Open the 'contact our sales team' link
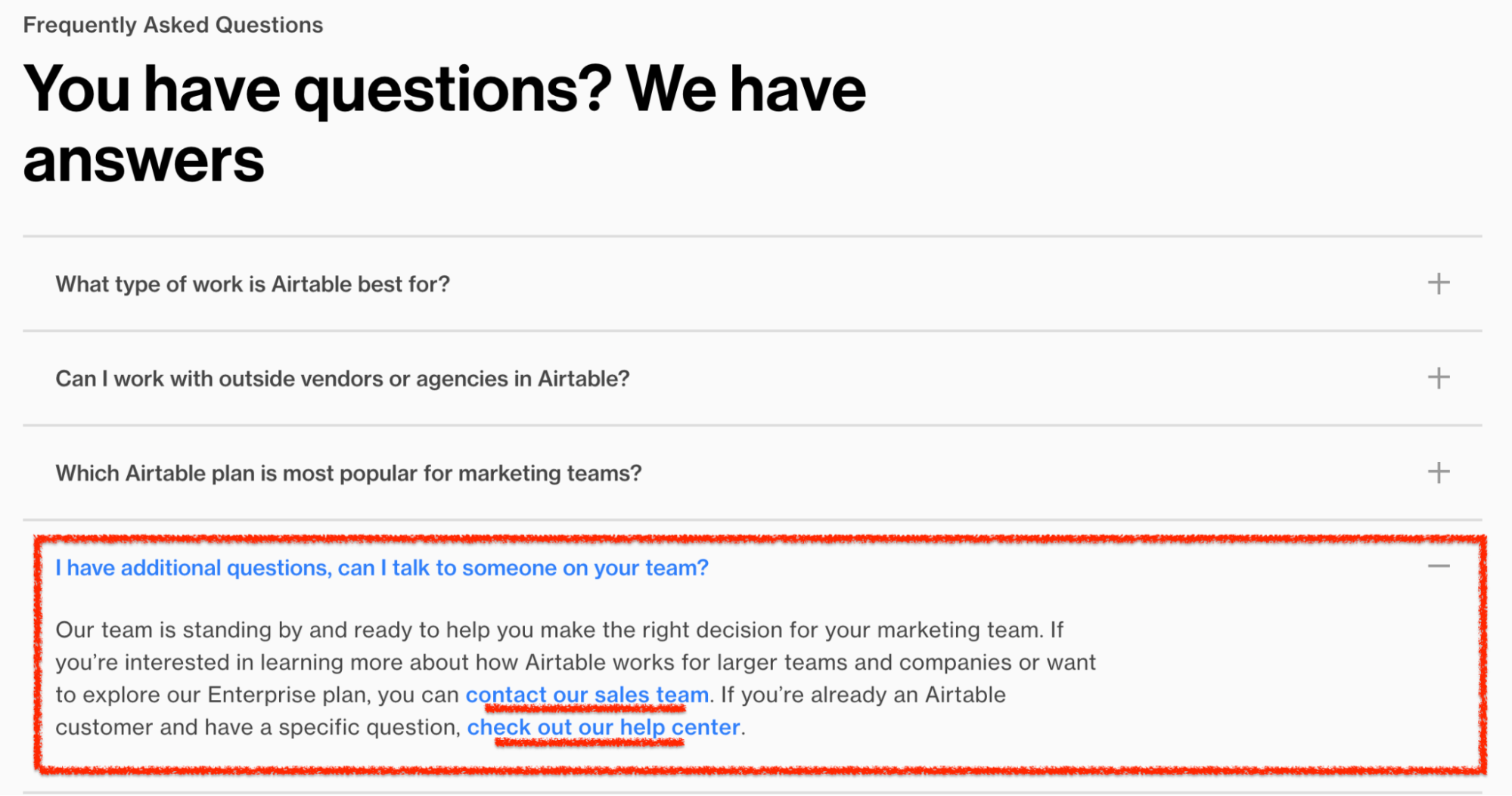1512x796 pixels. [x=585, y=695]
